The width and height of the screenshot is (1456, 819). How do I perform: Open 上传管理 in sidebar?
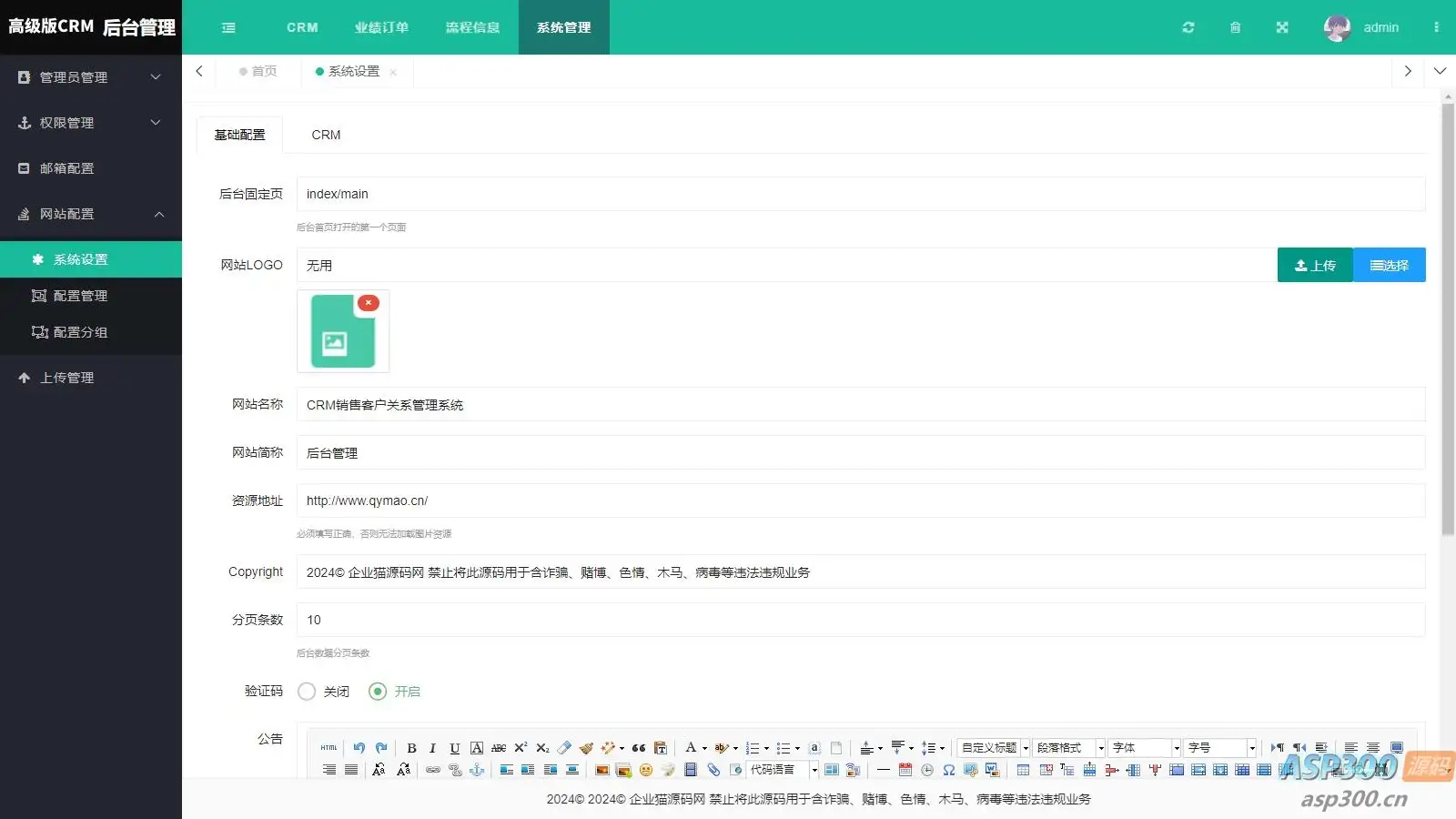[91, 378]
